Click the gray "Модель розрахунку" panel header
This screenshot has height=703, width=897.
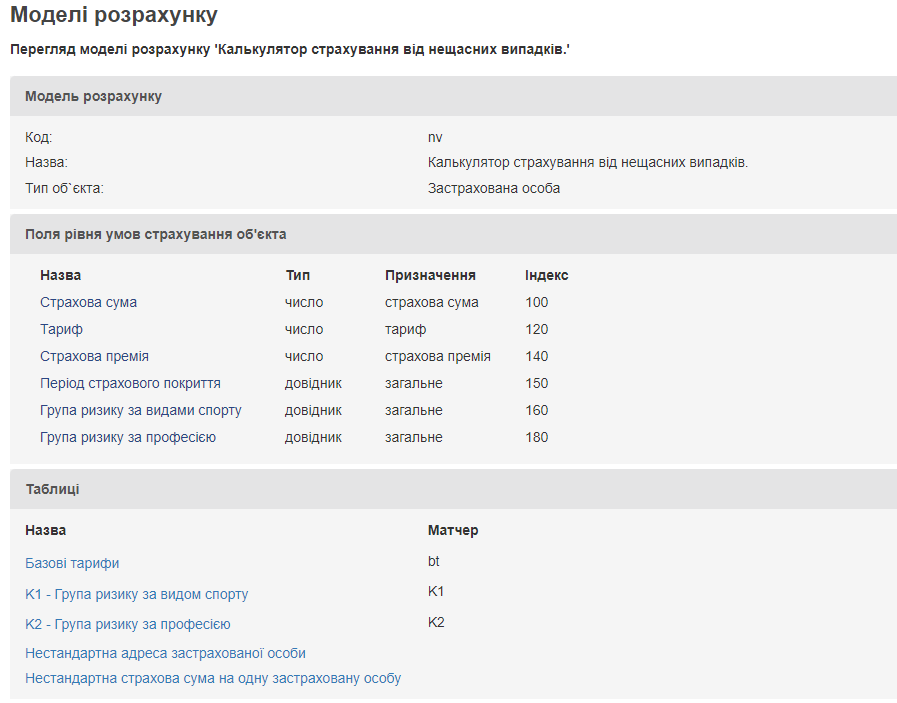pyautogui.click(x=93, y=96)
